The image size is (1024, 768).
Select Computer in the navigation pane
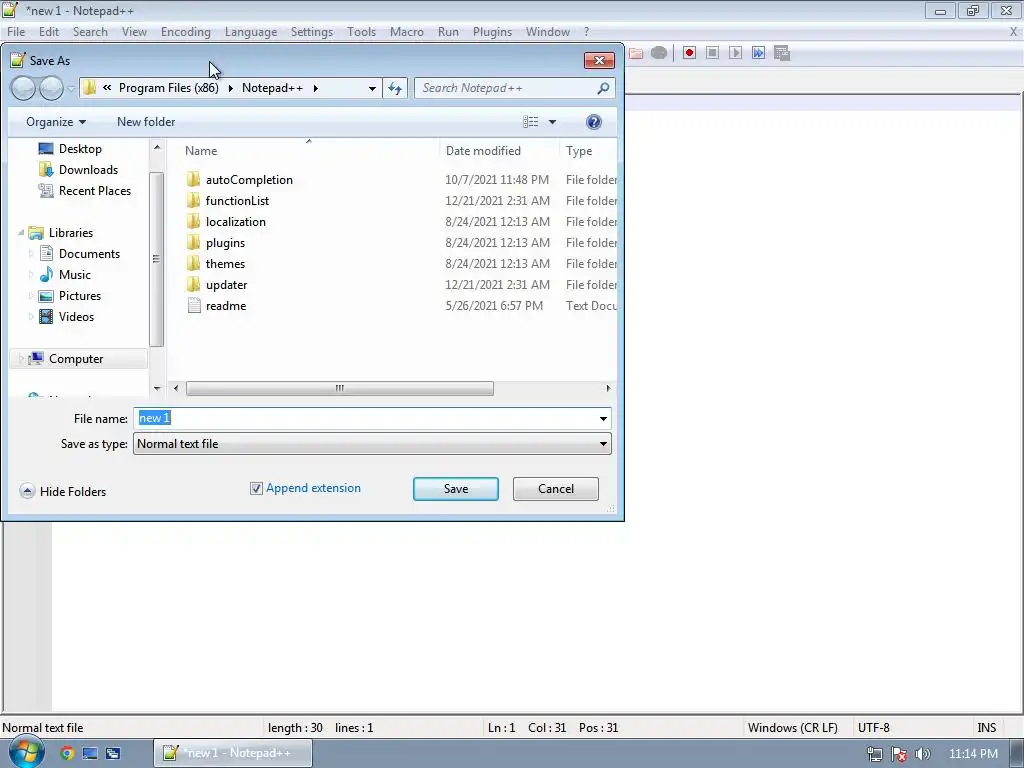(x=76, y=359)
